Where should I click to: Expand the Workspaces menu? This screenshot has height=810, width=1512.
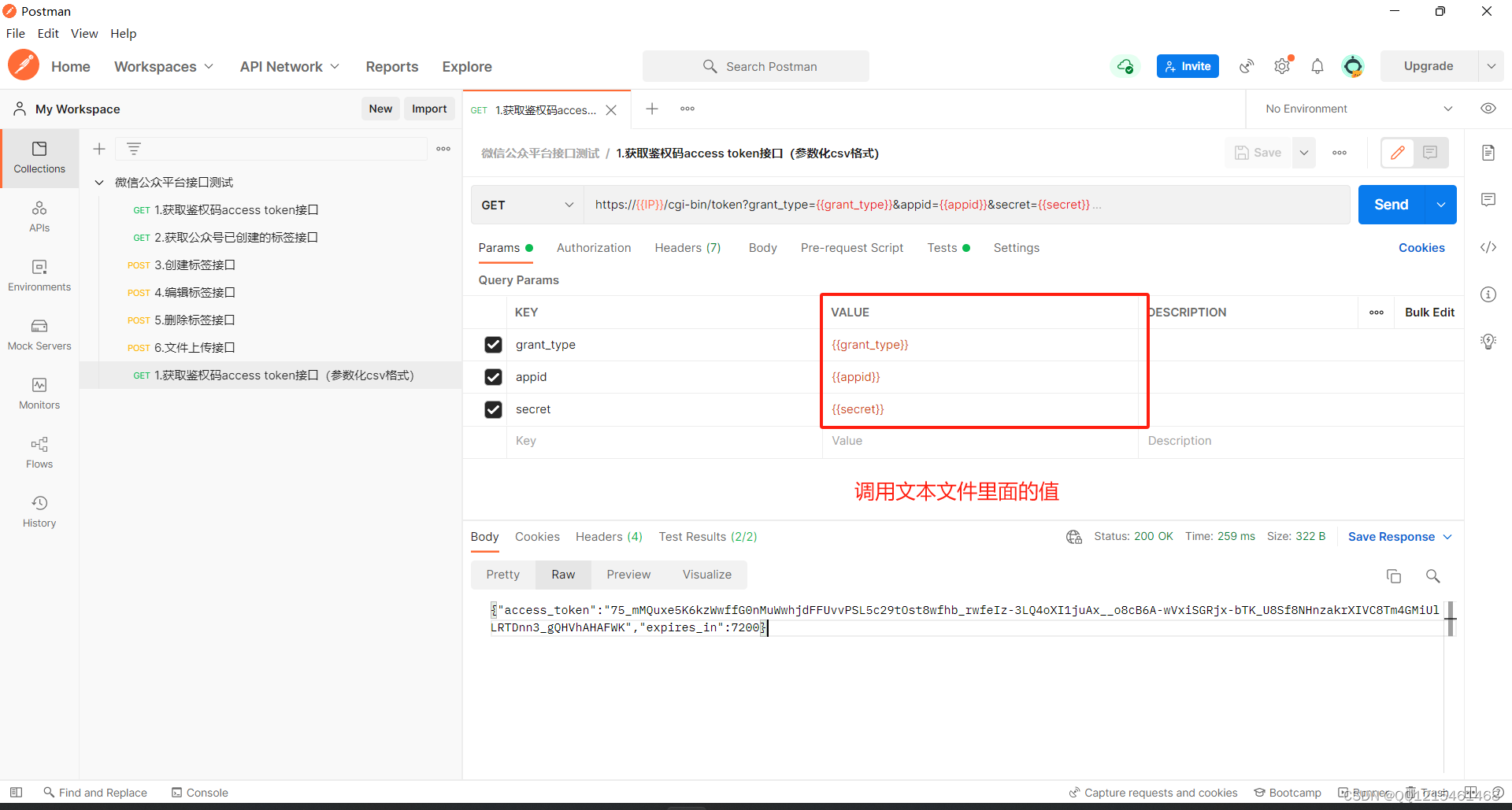pos(164,67)
